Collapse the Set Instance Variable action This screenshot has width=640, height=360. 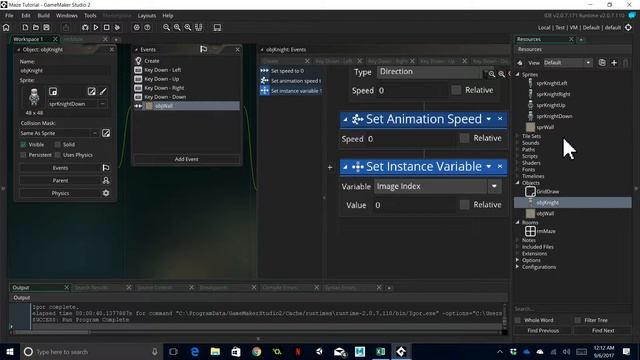click(x=345, y=167)
